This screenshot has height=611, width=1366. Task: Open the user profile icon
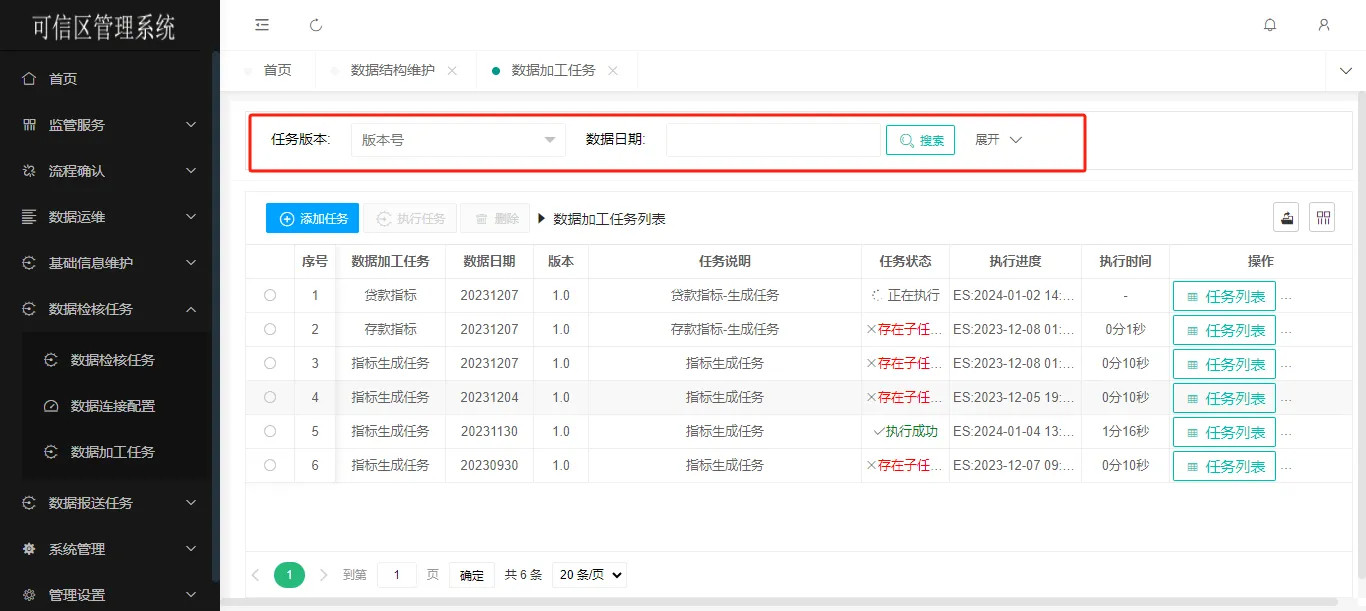pos(1324,25)
